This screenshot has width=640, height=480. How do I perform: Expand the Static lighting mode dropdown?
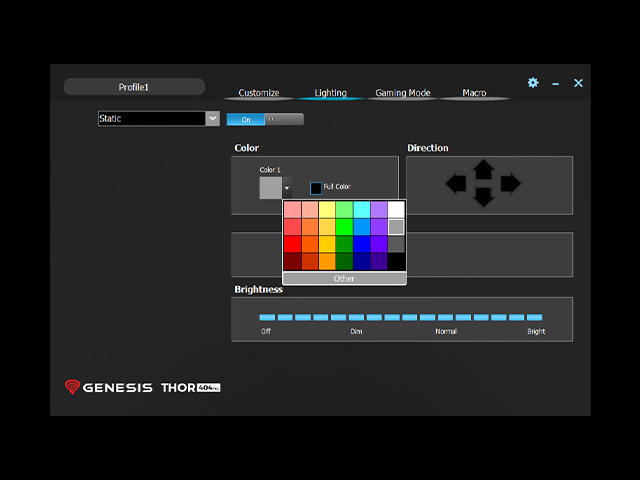tap(212, 119)
